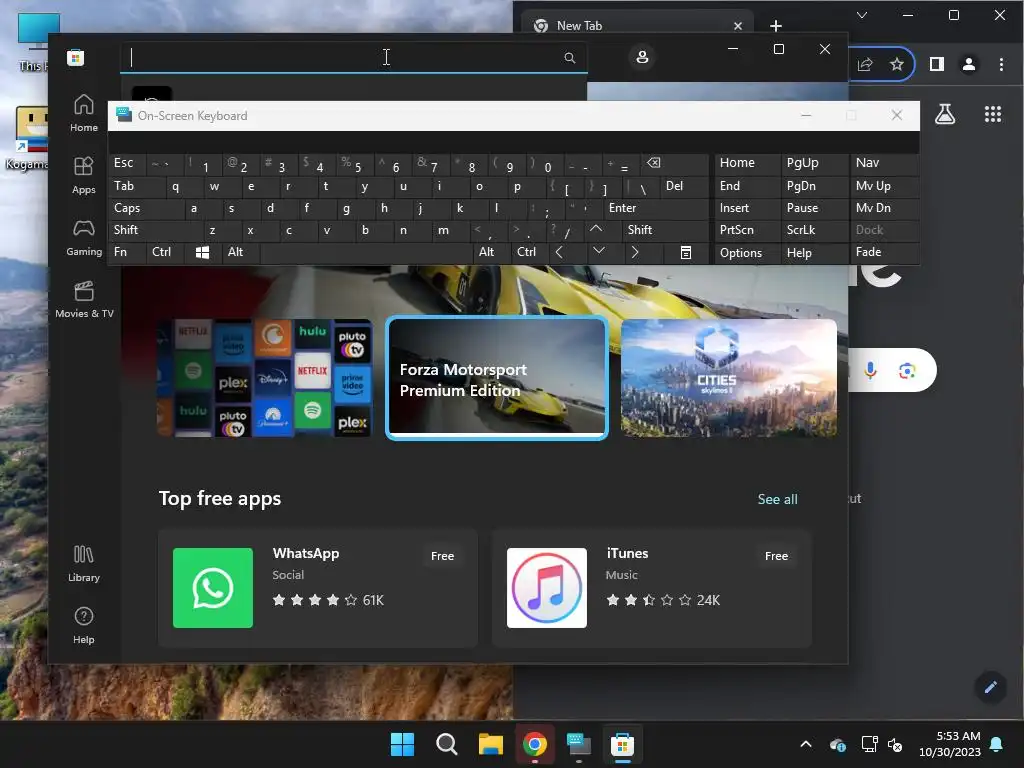Image resolution: width=1024 pixels, height=768 pixels.
Task: Toggle right Shift key on On-Screen Keyboard
Action: (x=665, y=230)
